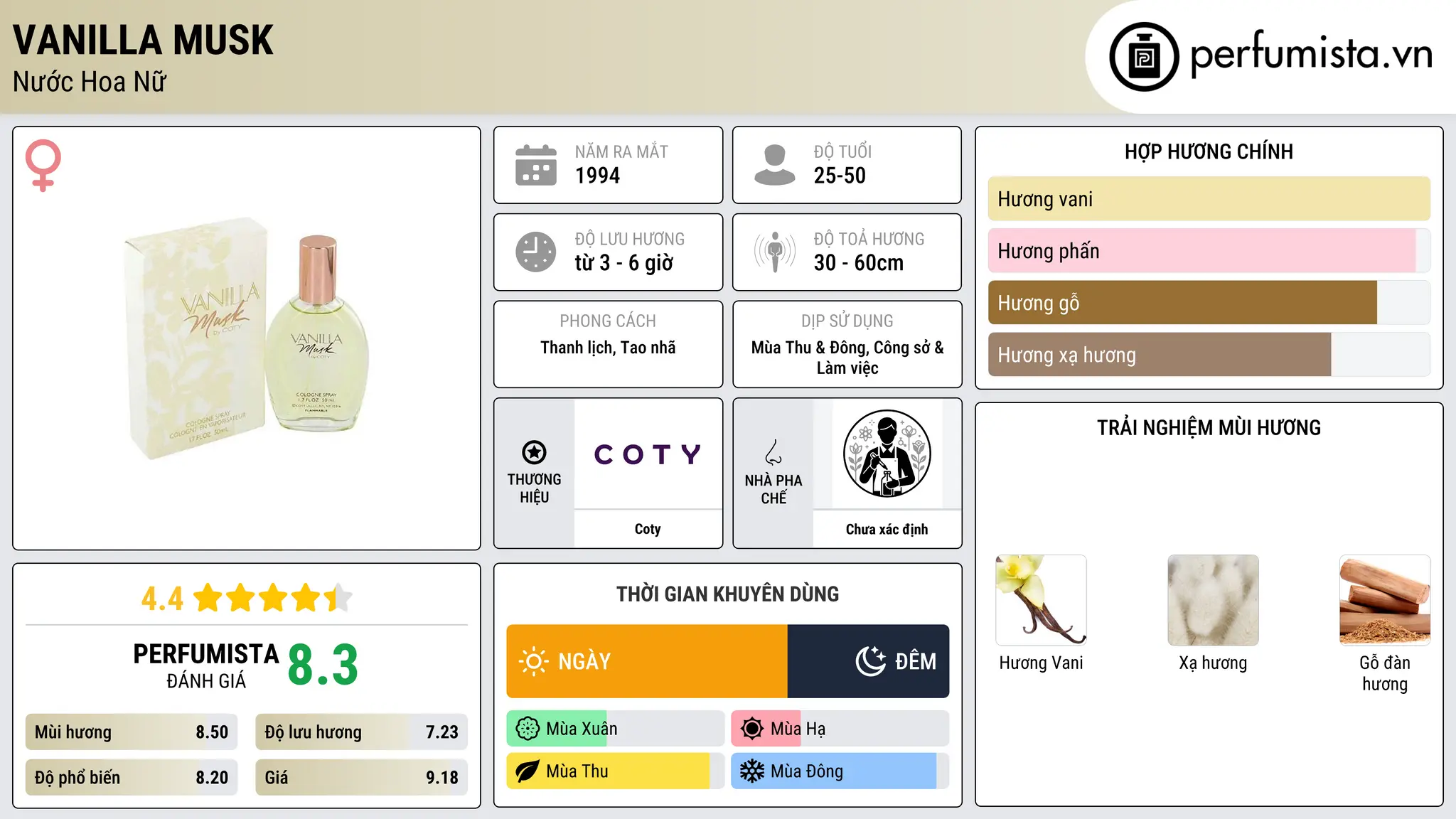Open the Vanilla Musk product image

pos(247,338)
